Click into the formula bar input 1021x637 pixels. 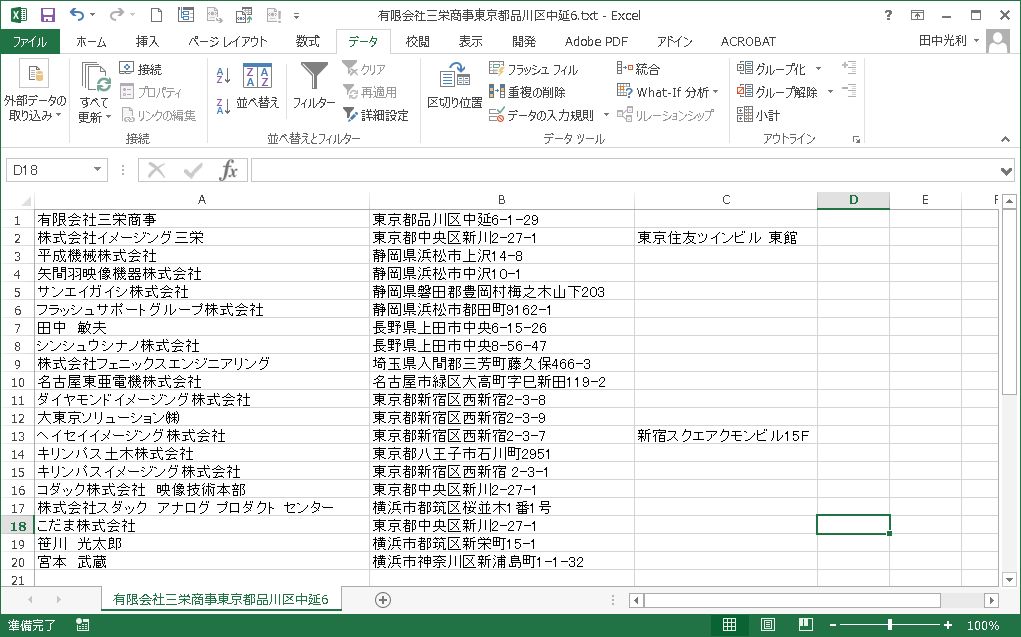pyautogui.click(x=624, y=171)
